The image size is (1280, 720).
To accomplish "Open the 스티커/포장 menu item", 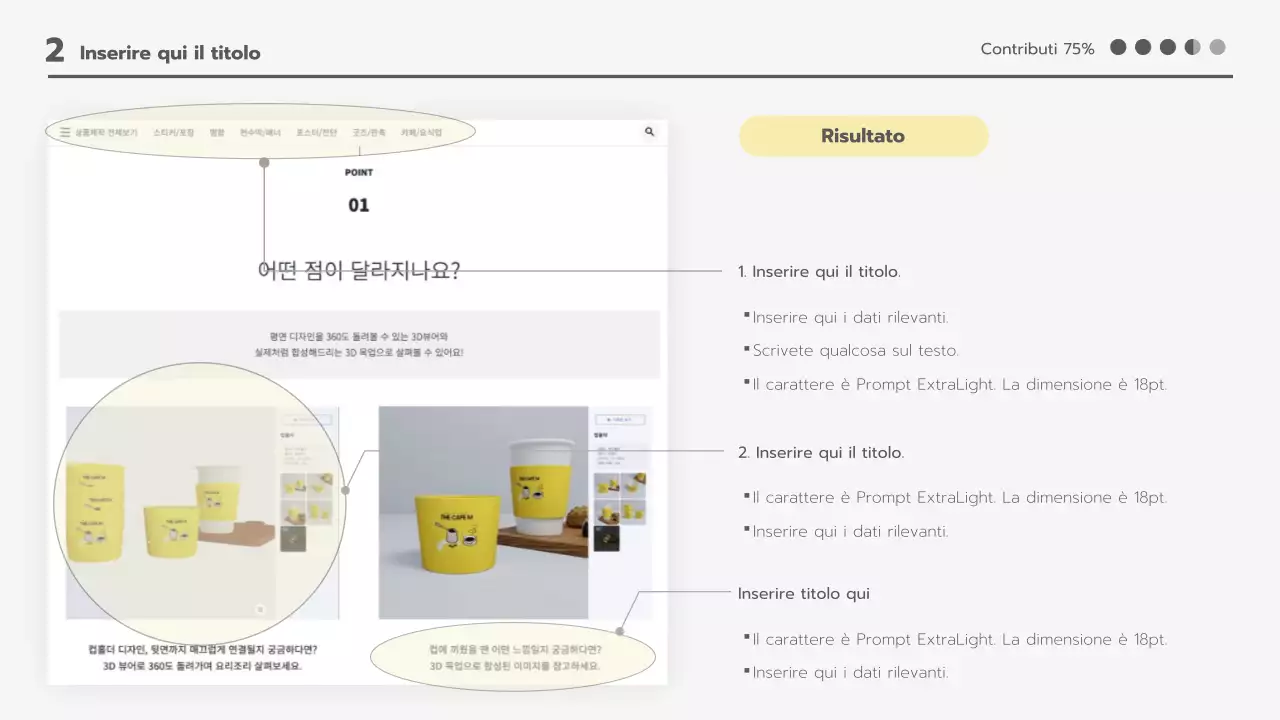I will [174, 132].
